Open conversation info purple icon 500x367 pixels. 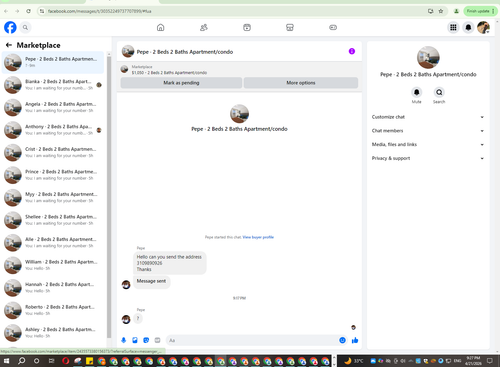coord(352,51)
